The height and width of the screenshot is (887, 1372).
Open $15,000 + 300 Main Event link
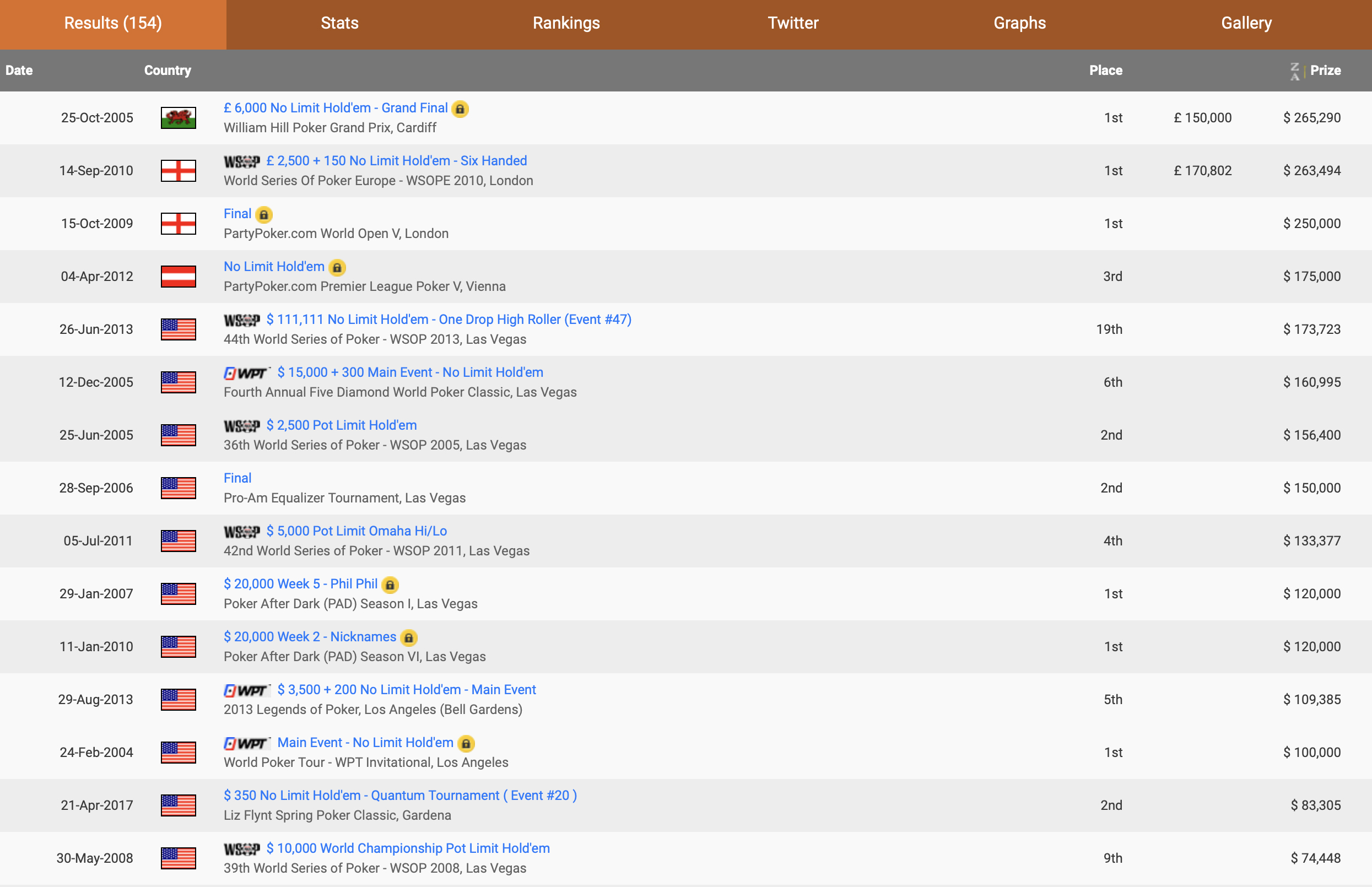[x=410, y=372]
